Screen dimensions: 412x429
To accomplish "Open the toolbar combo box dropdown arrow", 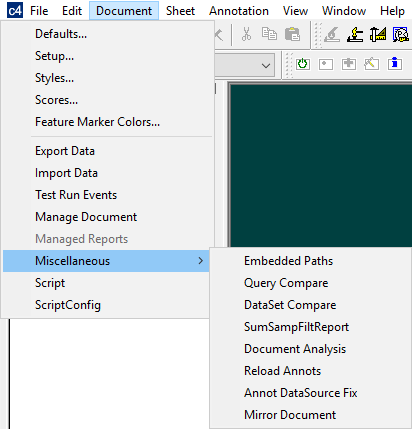I will [x=266, y=66].
